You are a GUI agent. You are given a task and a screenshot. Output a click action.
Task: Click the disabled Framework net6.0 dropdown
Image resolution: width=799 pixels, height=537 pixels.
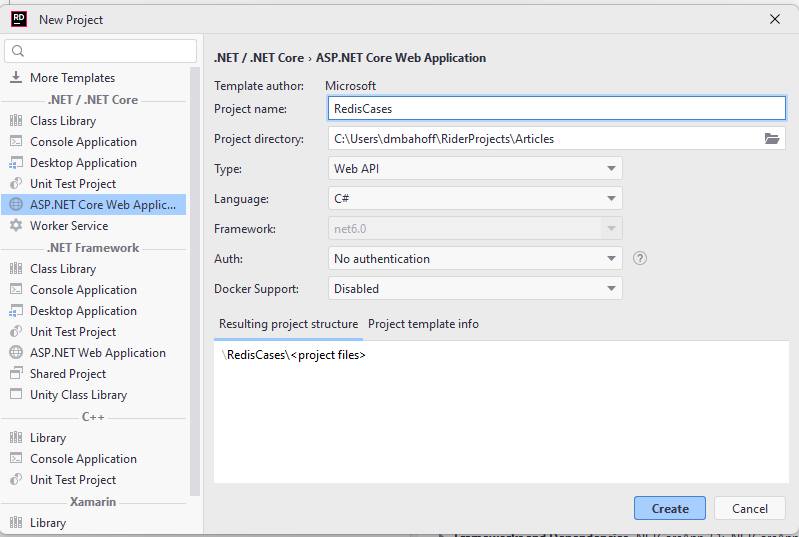[475, 229]
